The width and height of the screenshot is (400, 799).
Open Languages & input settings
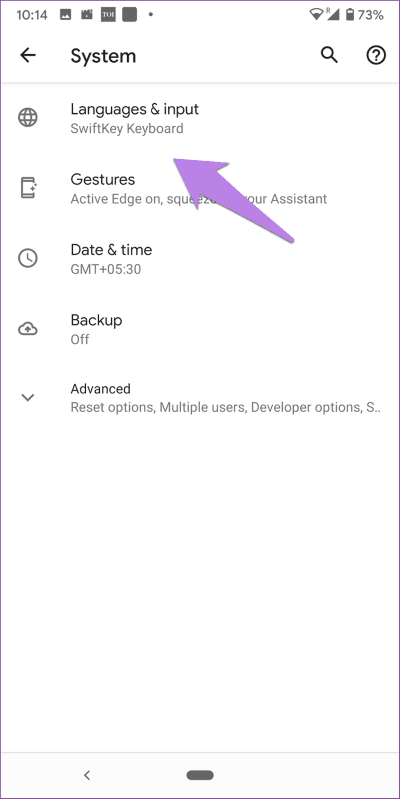click(x=200, y=118)
